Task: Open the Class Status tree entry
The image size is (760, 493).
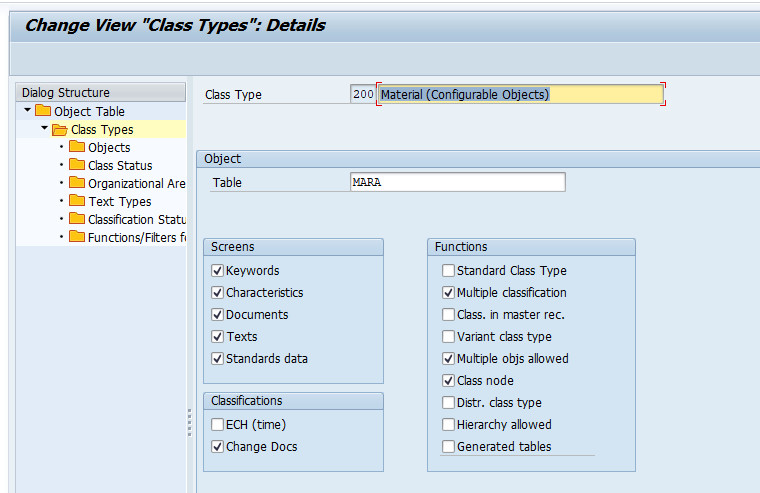Action: (x=120, y=165)
